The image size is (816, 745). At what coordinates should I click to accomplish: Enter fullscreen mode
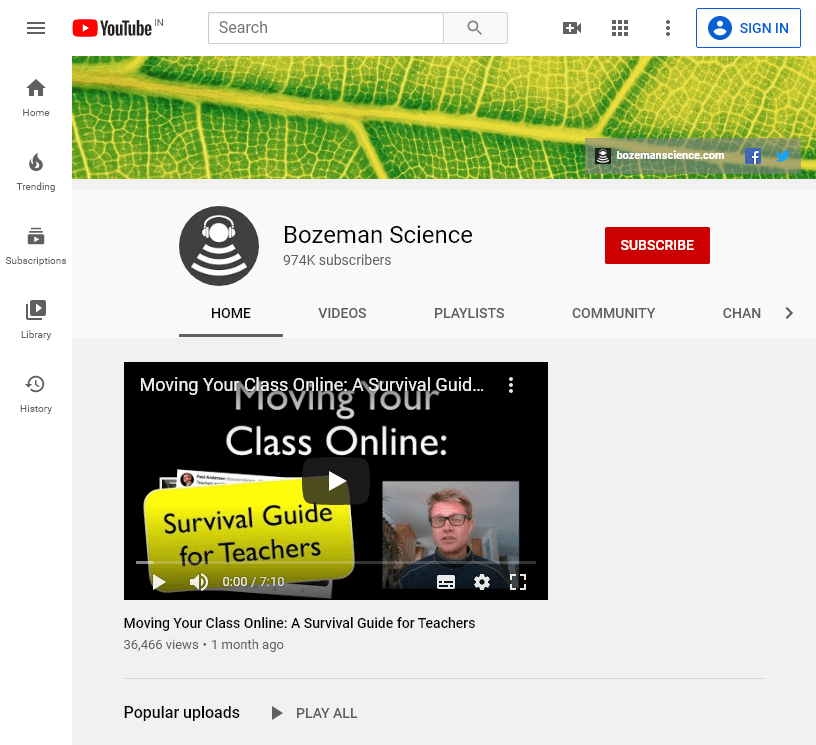(518, 582)
